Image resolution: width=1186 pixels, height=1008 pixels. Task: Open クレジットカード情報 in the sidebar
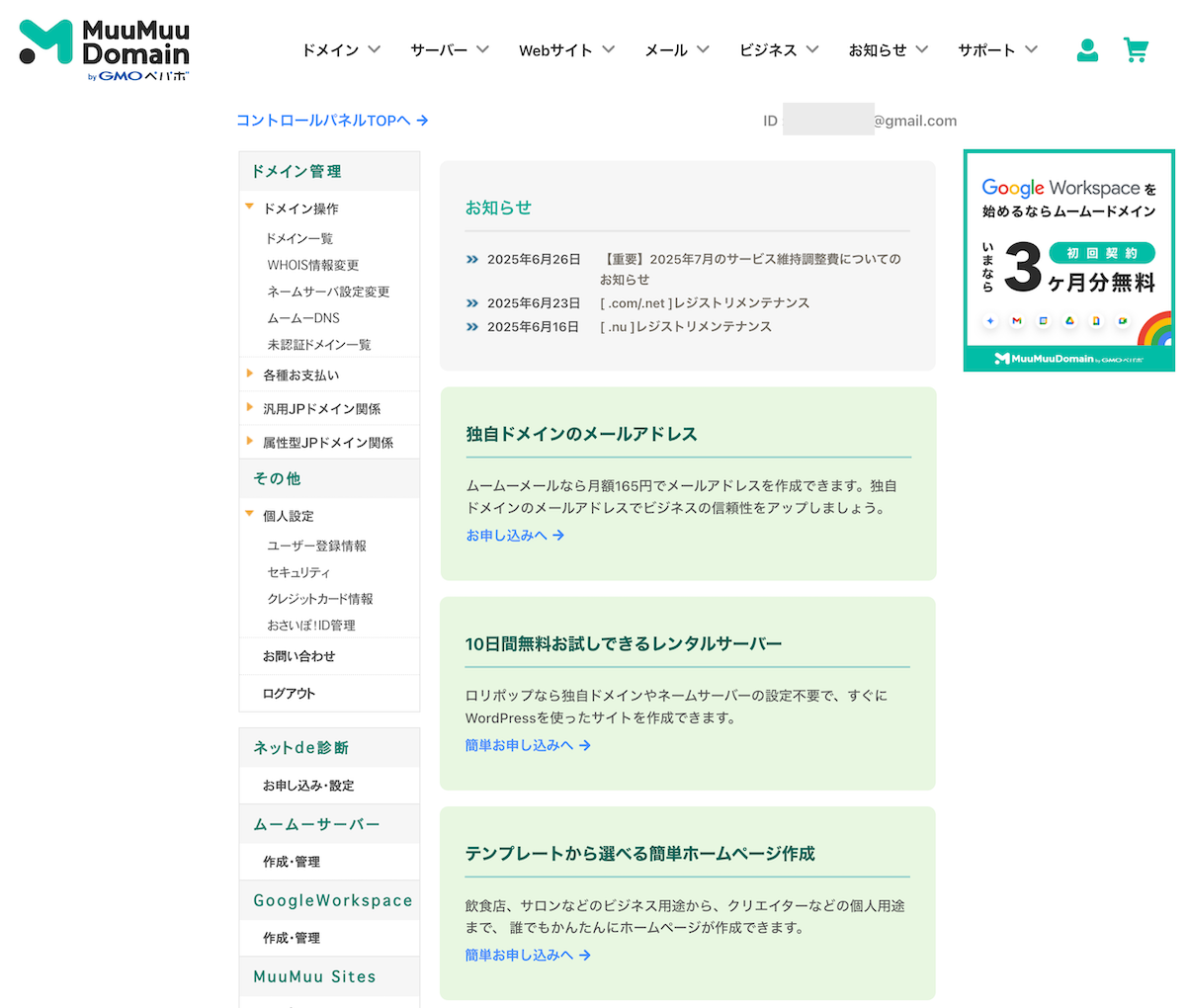click(x=320, y=600)
